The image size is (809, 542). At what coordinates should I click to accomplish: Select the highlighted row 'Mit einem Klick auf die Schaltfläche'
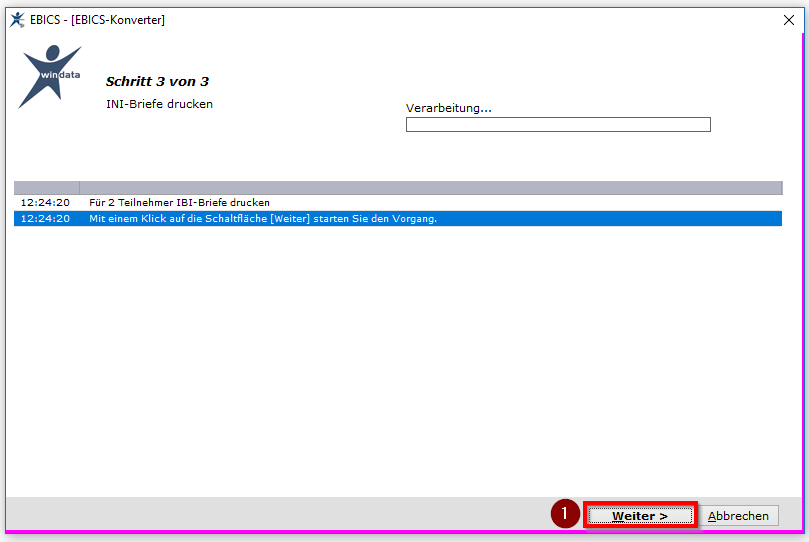point(398,219)
